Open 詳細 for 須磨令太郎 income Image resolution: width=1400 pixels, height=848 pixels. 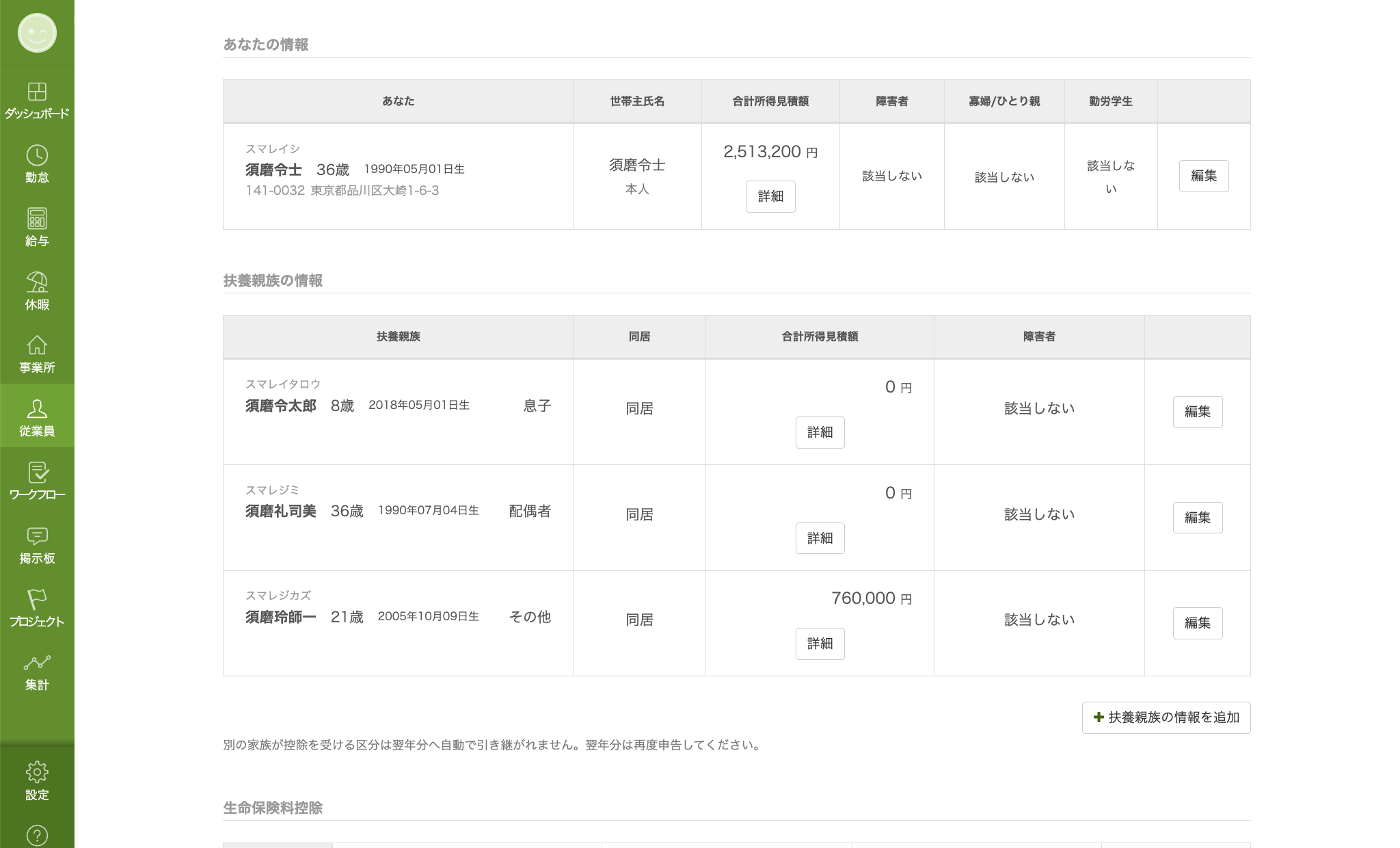820,433
